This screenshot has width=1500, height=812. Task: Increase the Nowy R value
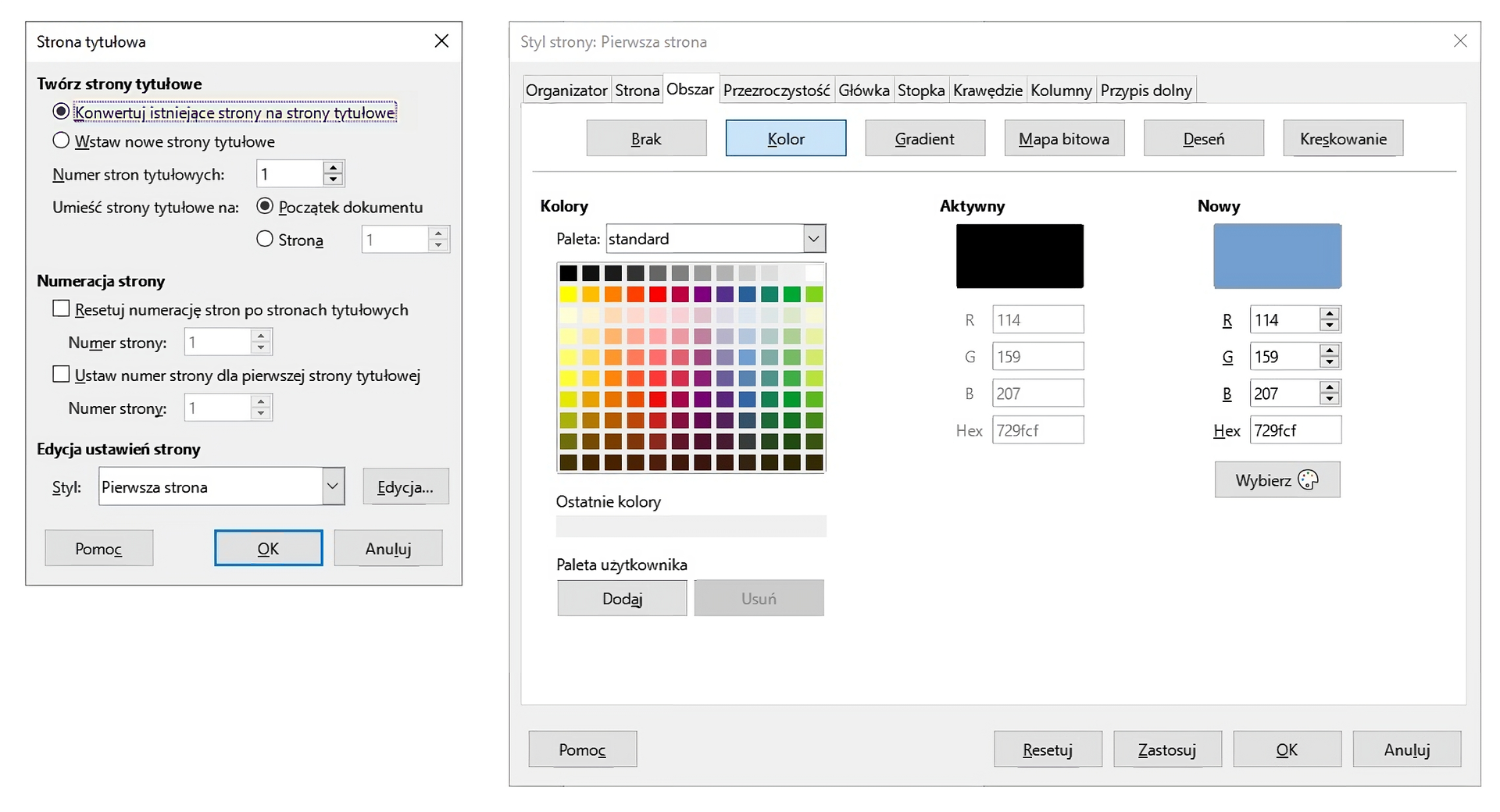click(x=1329, y=313)
